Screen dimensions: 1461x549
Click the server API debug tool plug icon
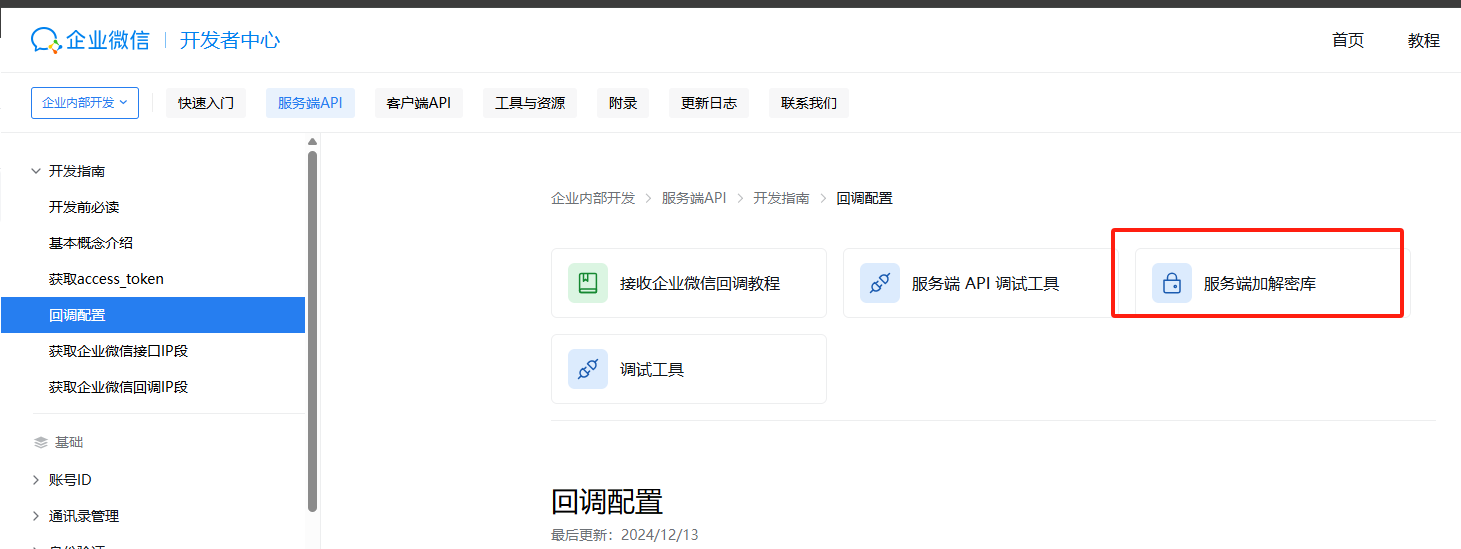(x=880, y=283)
